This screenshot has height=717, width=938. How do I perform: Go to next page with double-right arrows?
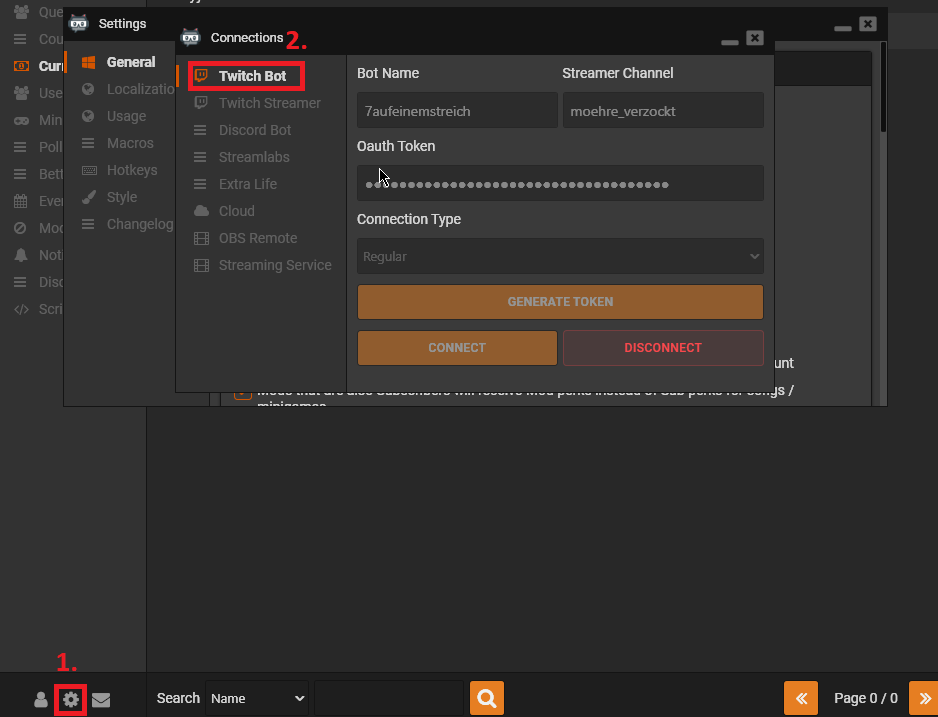[x=925, y=698]
